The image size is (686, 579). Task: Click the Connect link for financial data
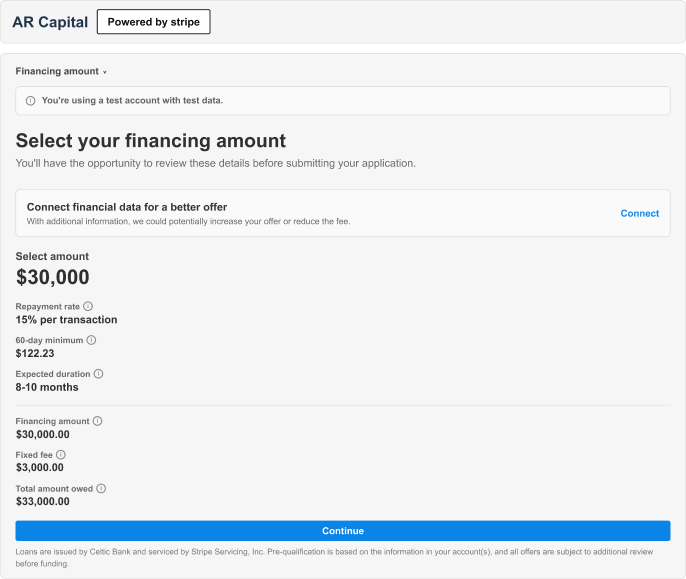(x=639, y=213)
